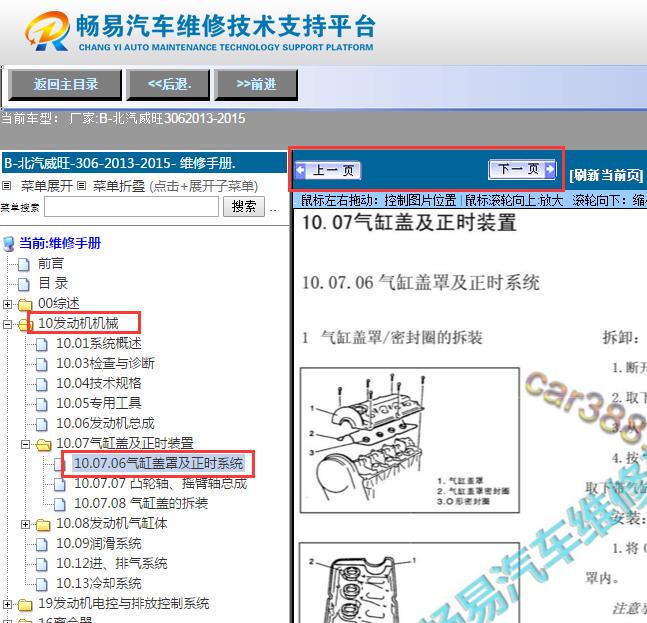Viewport: 647px width, 623px height.
Task: Click the page icon beside 10.01系统概述
Action: coord(42,345)
